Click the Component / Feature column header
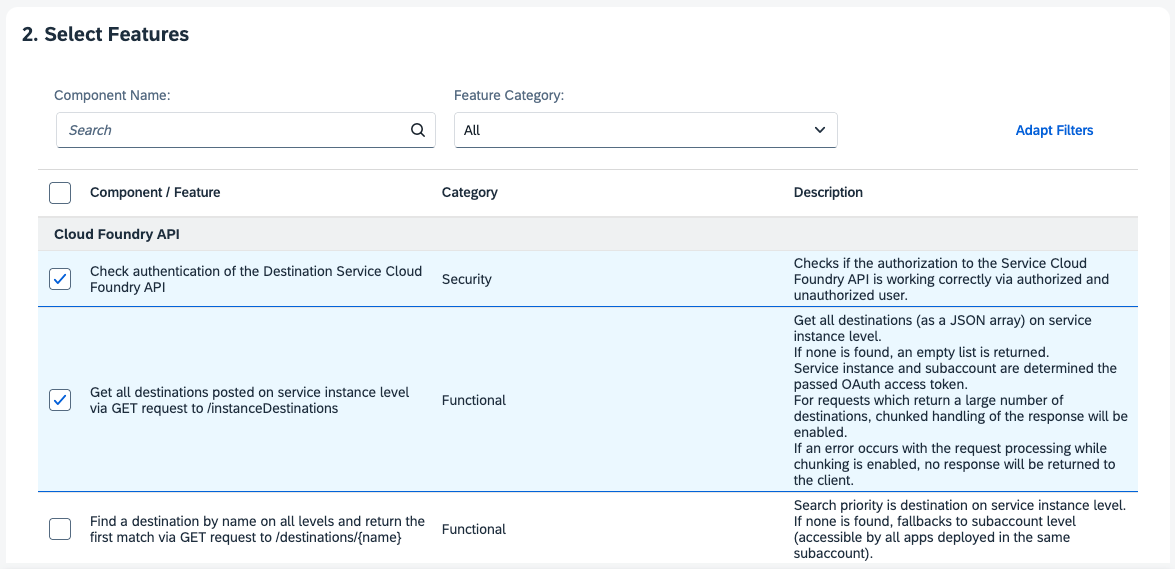This screenshot has height=569, width=1175. tap(155, 193)
